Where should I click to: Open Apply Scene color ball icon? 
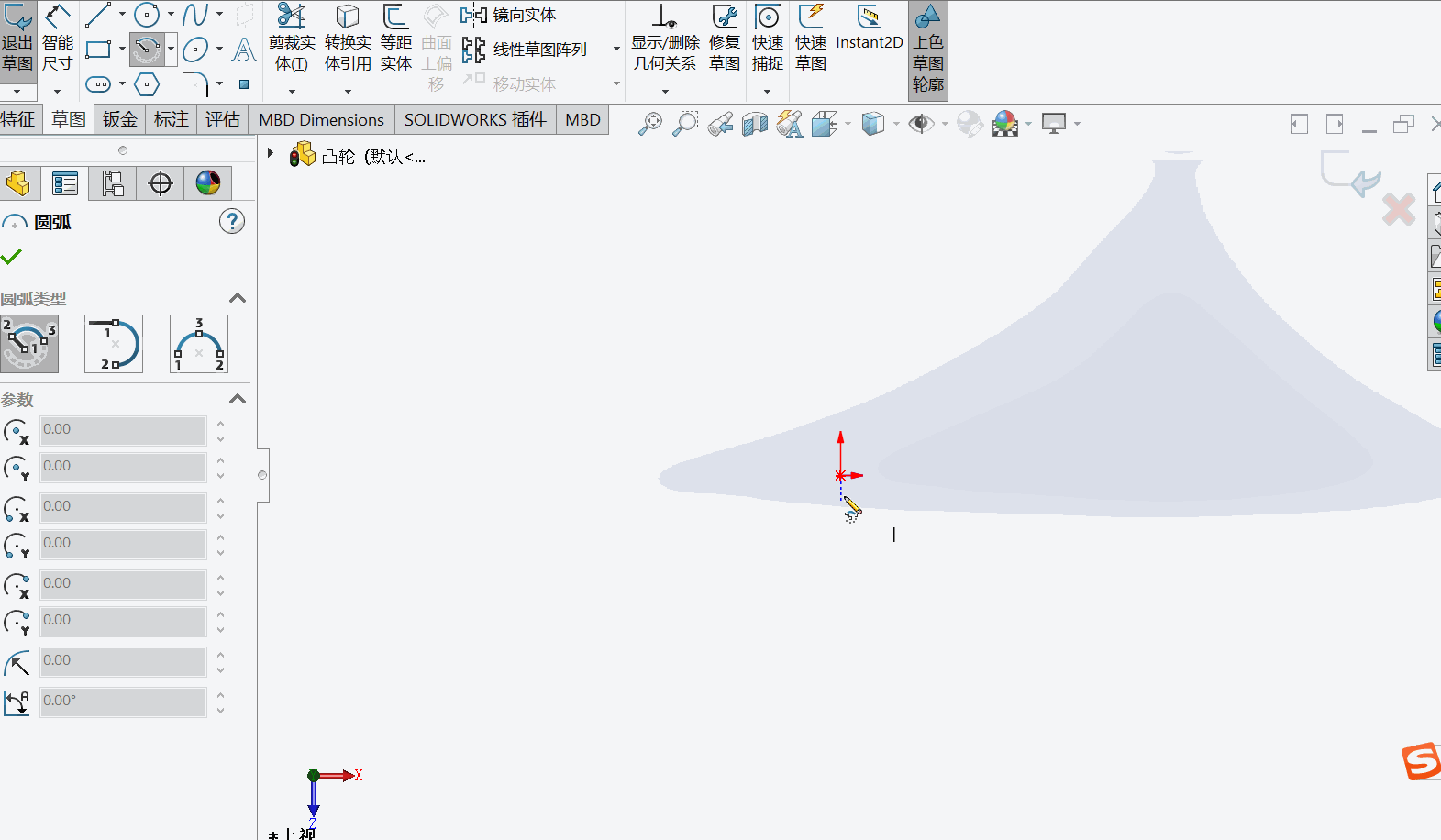(x=1005, y=124)
